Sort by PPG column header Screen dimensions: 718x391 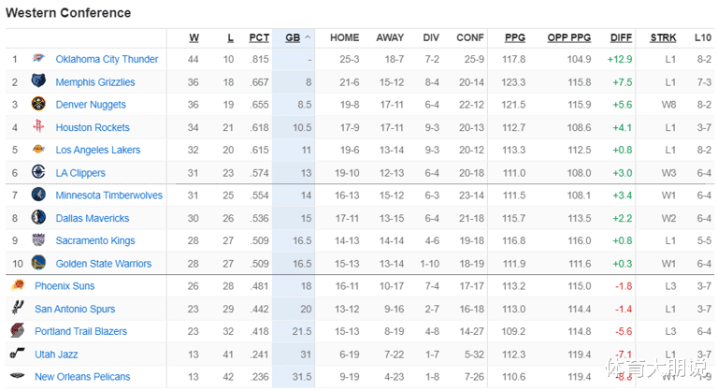(x=515, y=38)
